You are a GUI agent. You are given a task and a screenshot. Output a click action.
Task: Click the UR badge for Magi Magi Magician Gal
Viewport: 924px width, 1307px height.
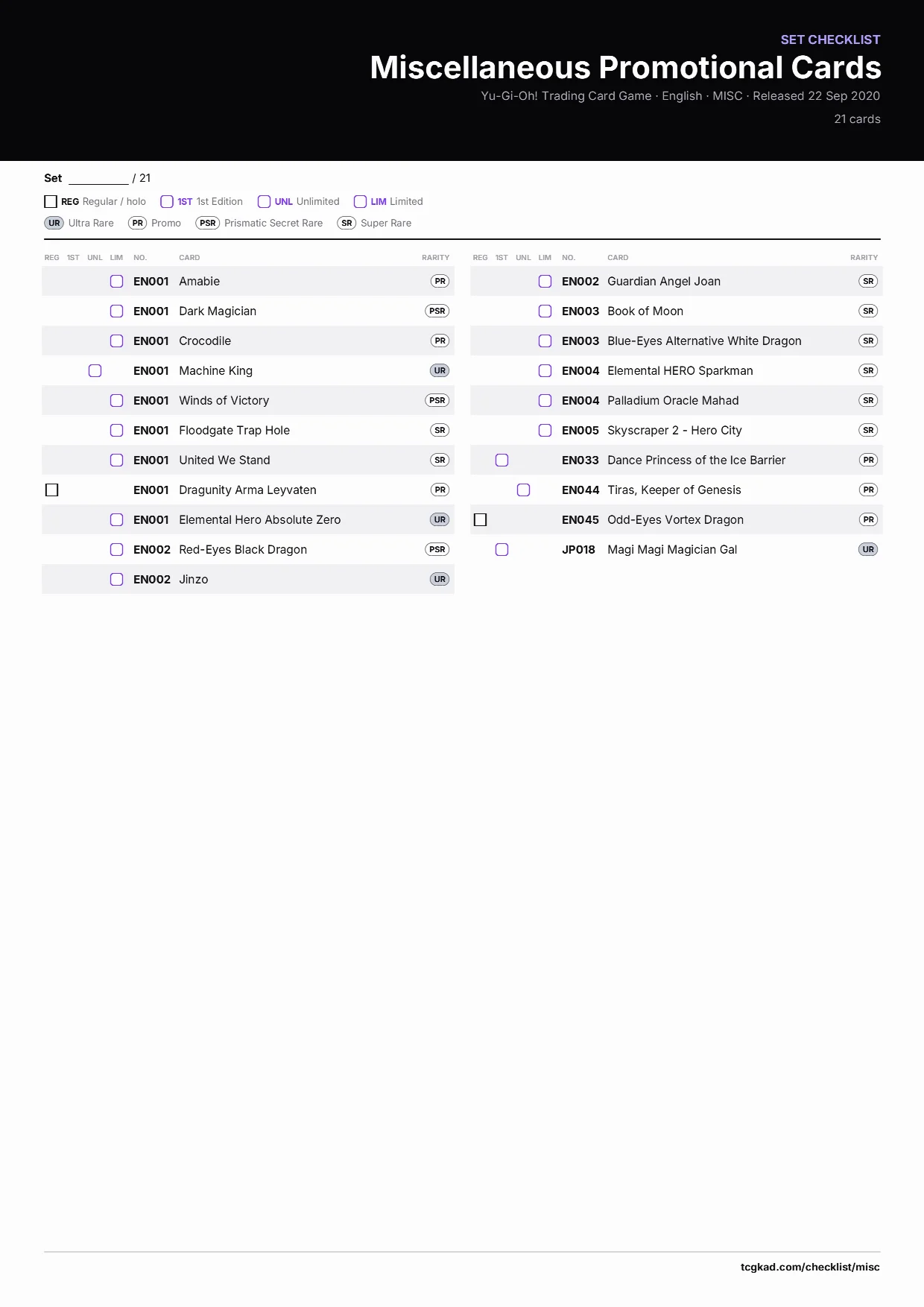868,549
